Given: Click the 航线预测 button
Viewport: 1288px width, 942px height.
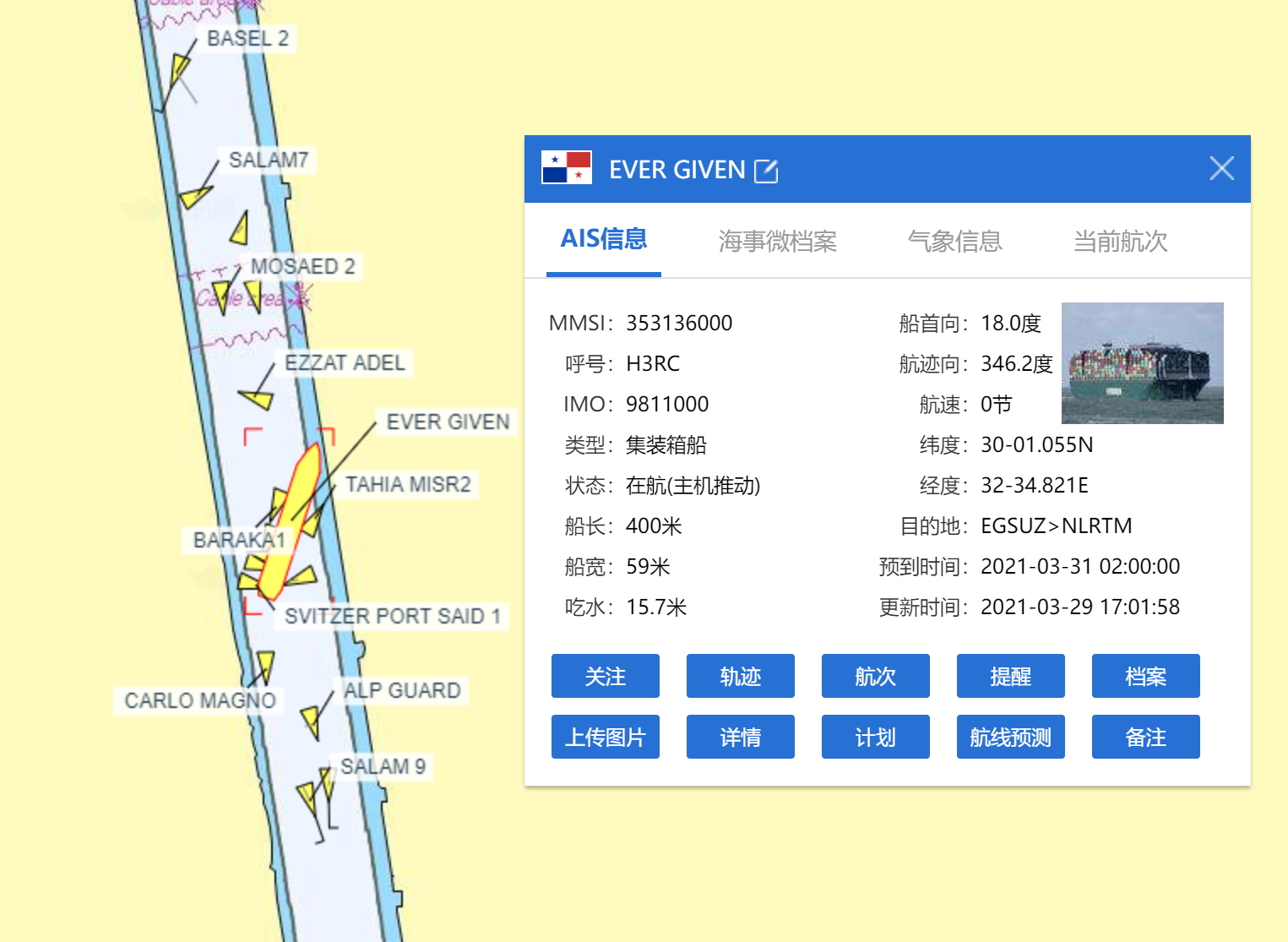Looking at the screenshot, I should tap(1010, 737).
